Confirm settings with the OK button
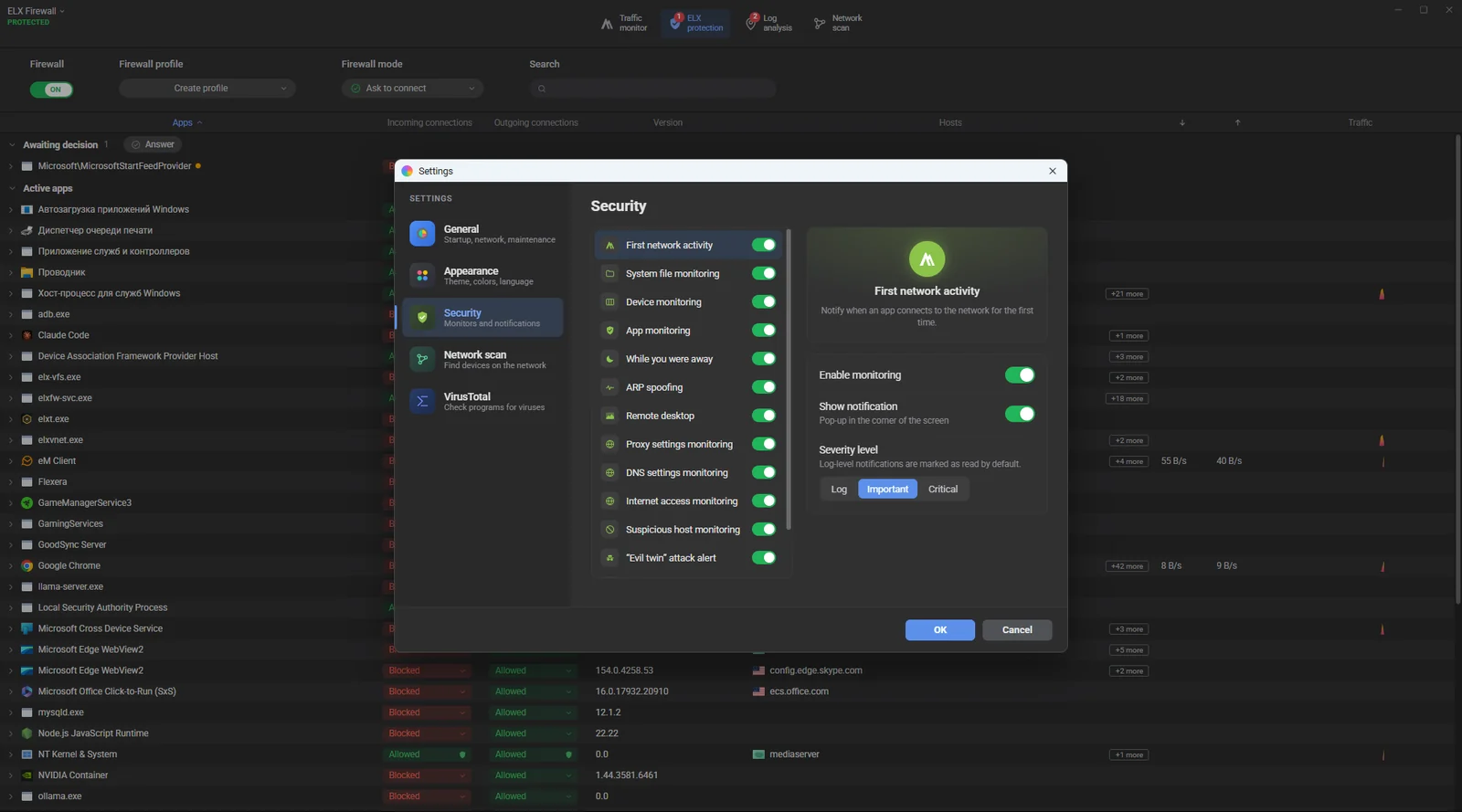 [x=940, y=630]
